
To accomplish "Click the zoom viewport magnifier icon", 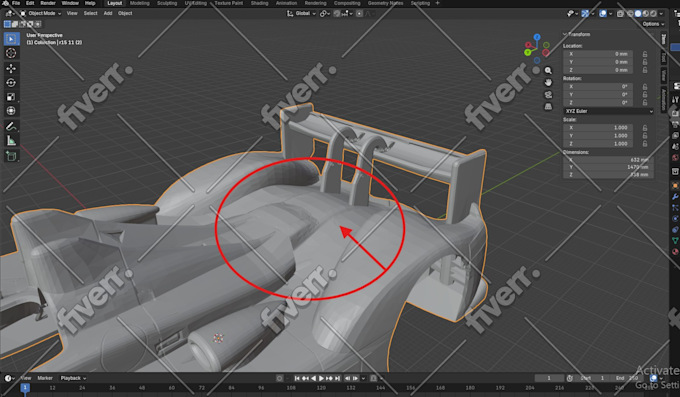I will pos(548,70).
